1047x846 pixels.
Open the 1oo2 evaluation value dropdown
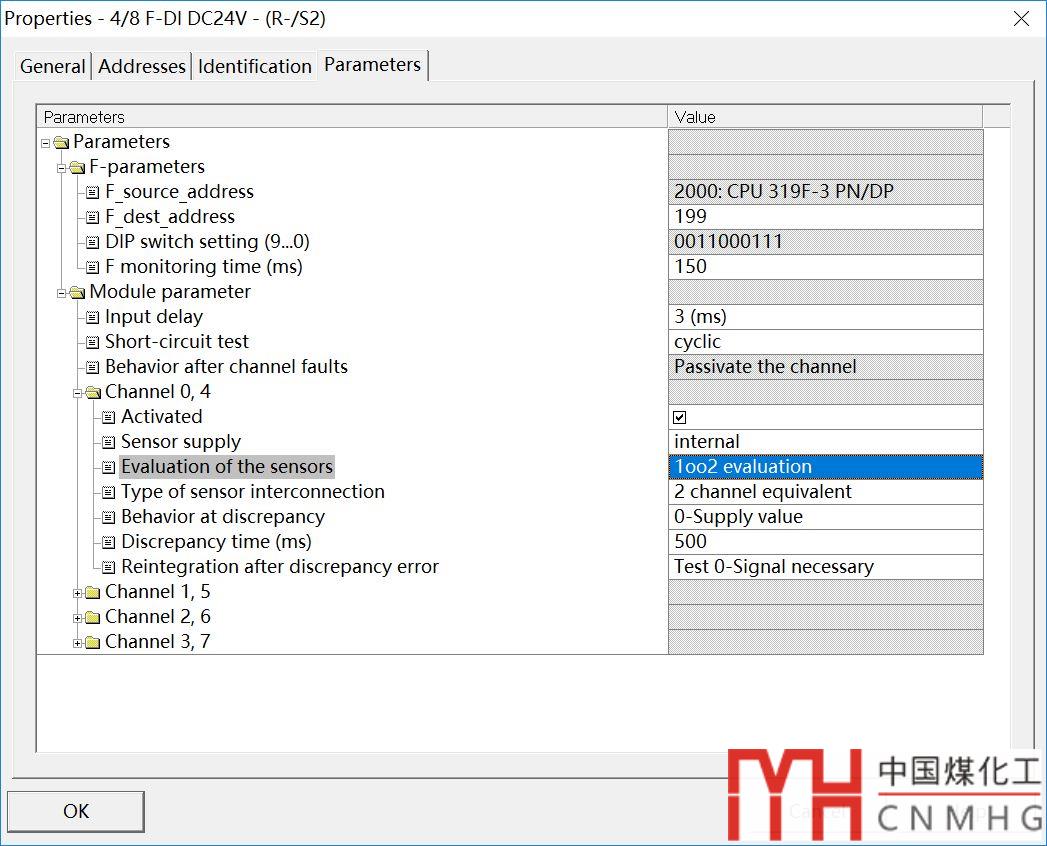pos(825,467)
